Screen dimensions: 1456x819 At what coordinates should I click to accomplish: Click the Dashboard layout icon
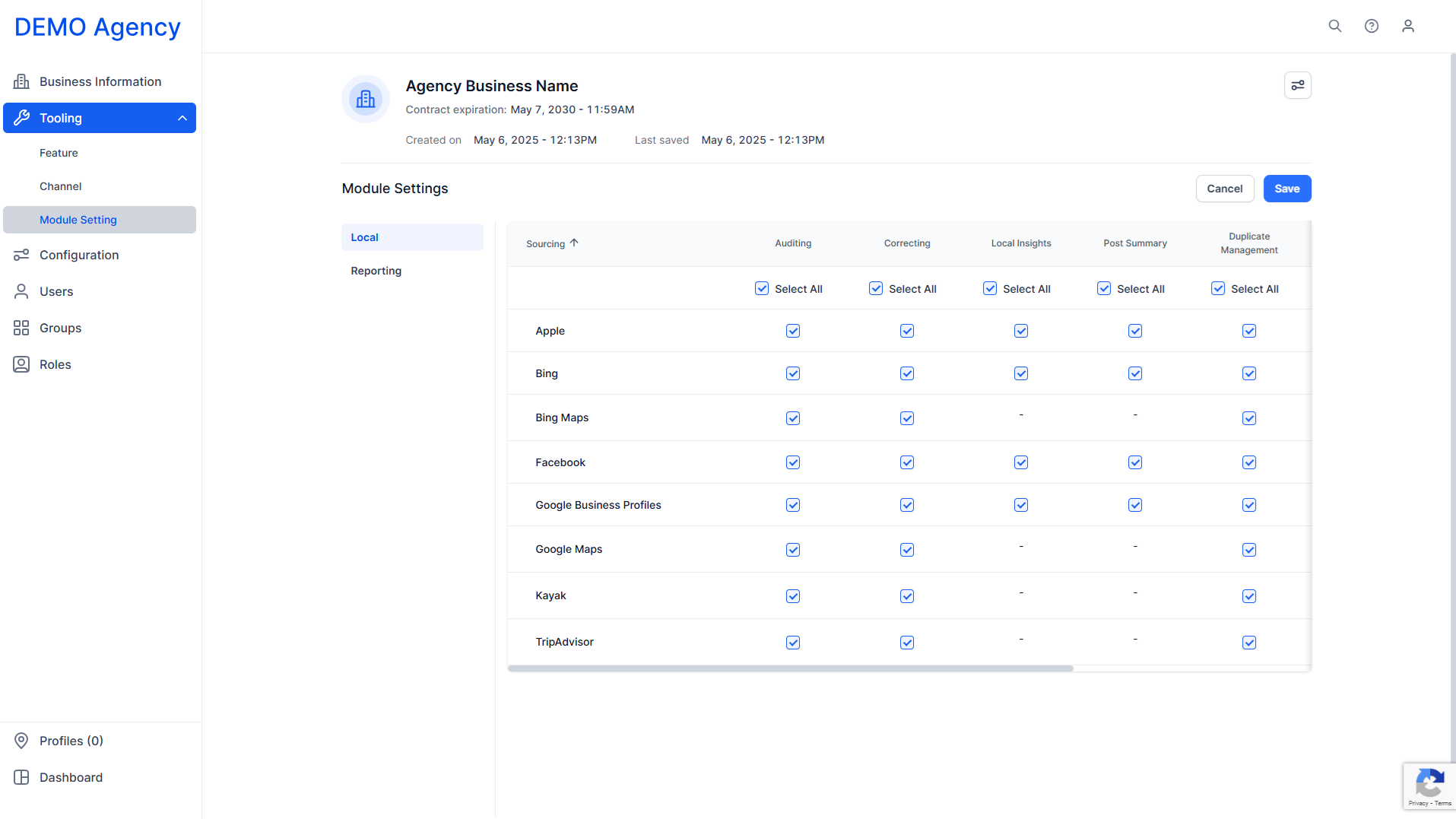pos(21,777)
